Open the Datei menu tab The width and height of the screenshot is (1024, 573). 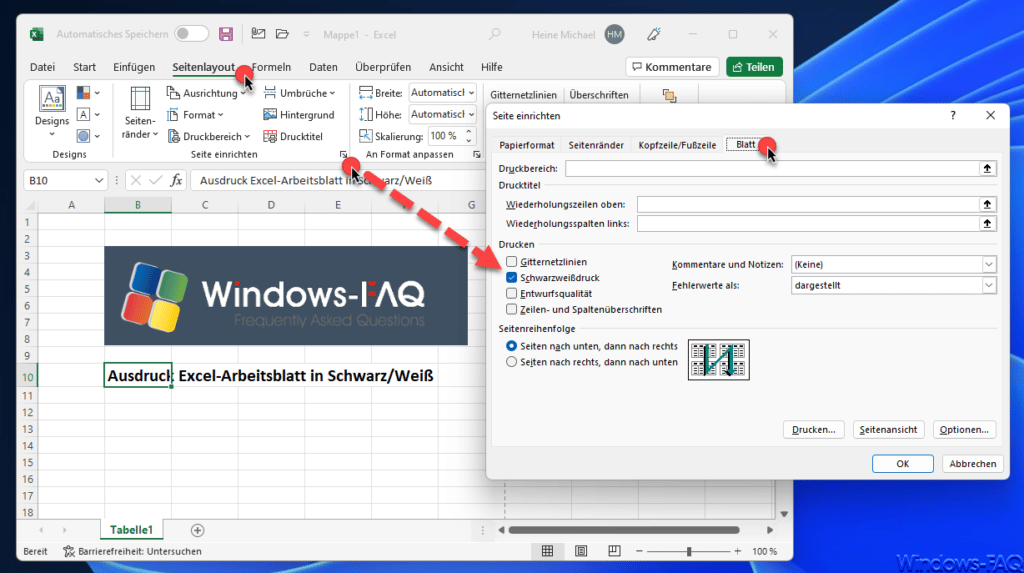(42, 67)
